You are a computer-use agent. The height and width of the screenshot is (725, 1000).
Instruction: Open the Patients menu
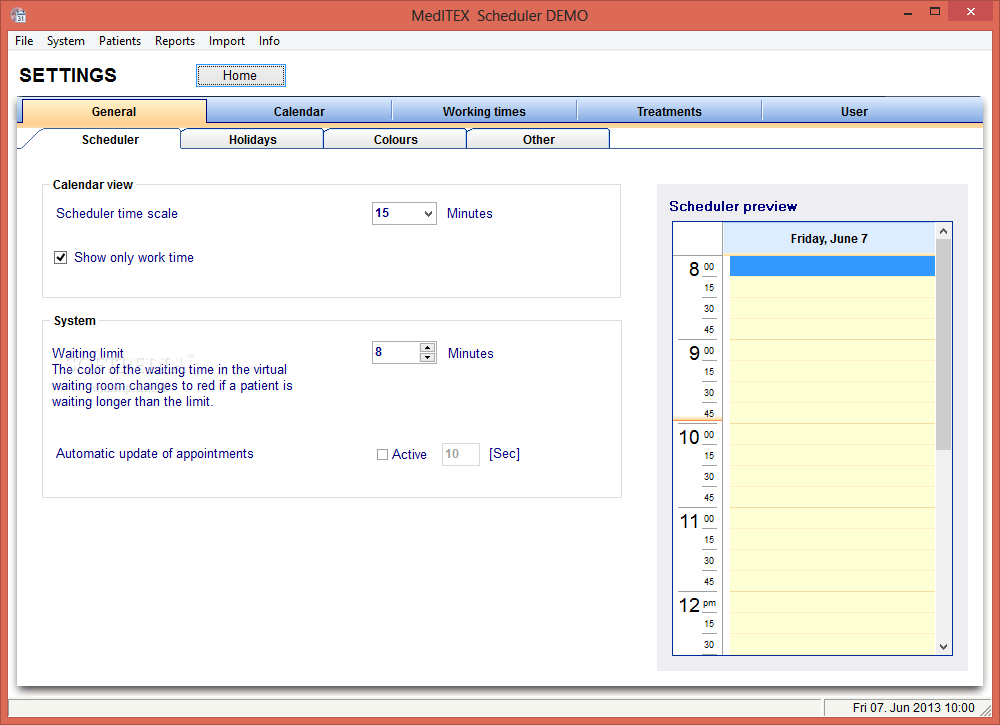coord(120,41)
